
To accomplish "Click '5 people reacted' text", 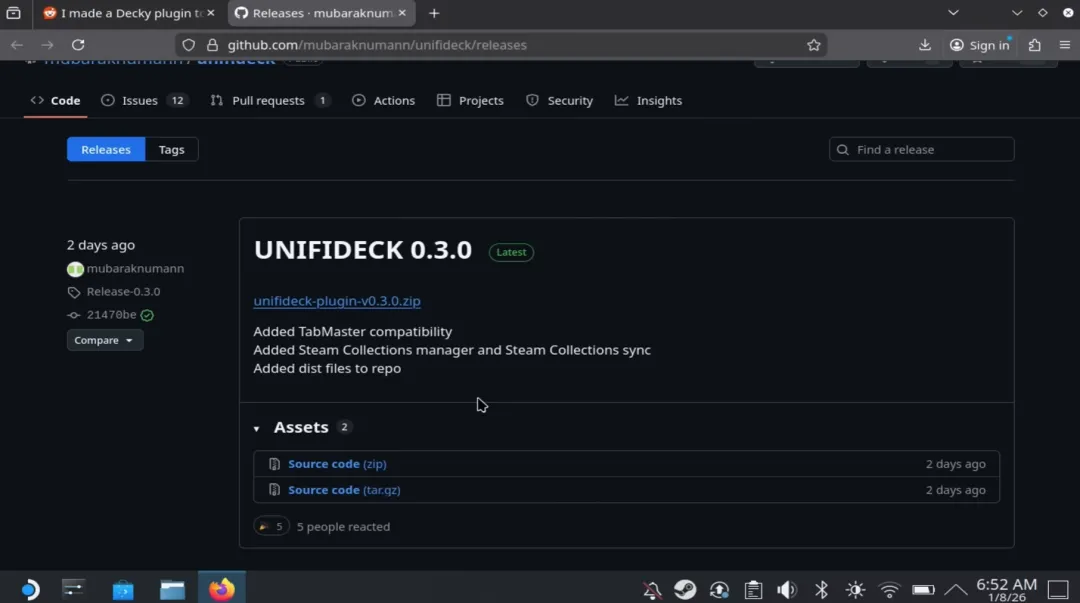I will (343, 527).
